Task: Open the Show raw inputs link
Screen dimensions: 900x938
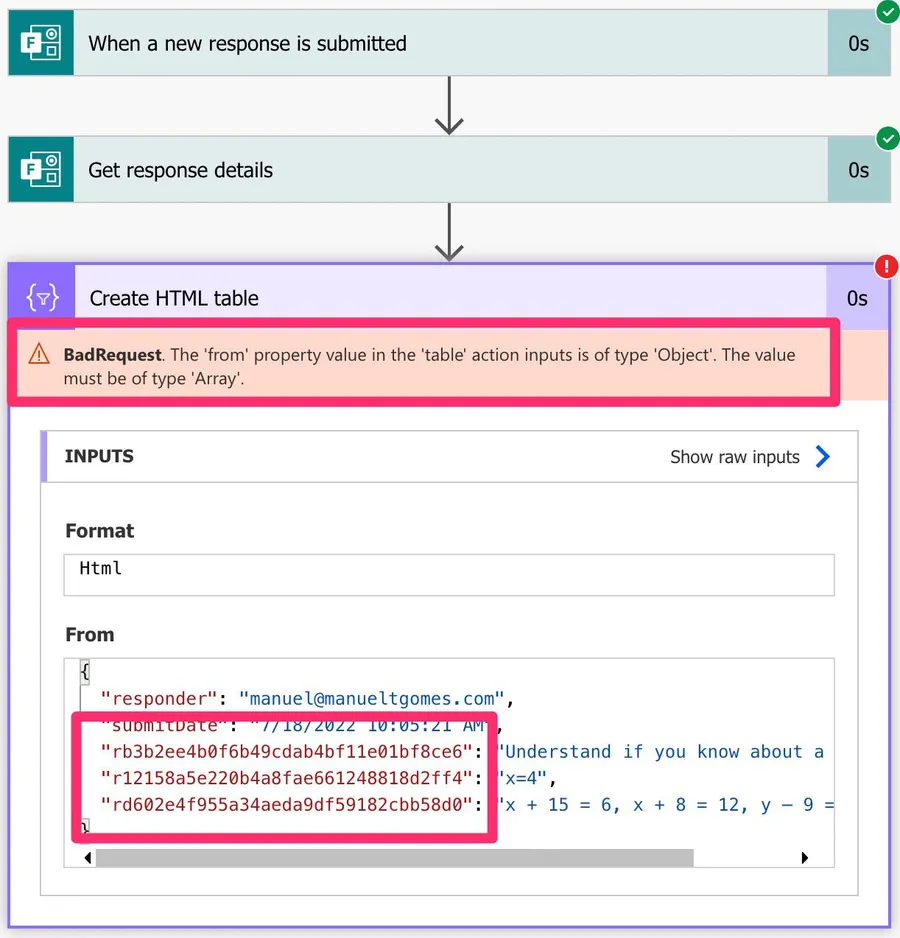Action: pos(735,457)
